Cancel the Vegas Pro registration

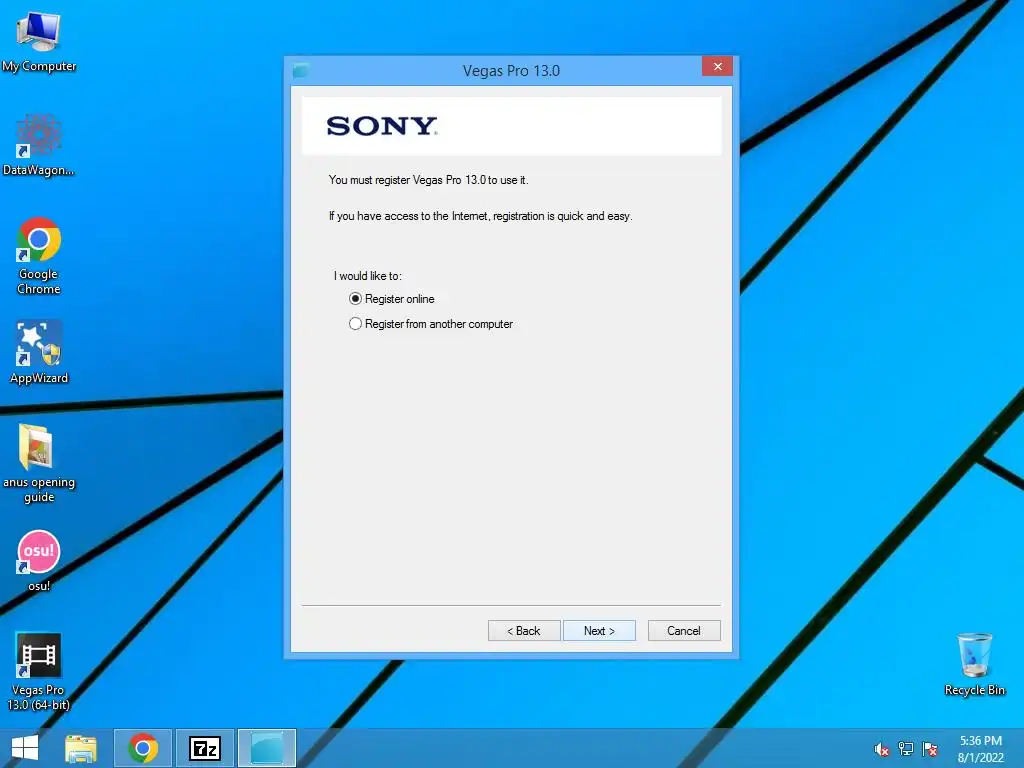(684, 630)
